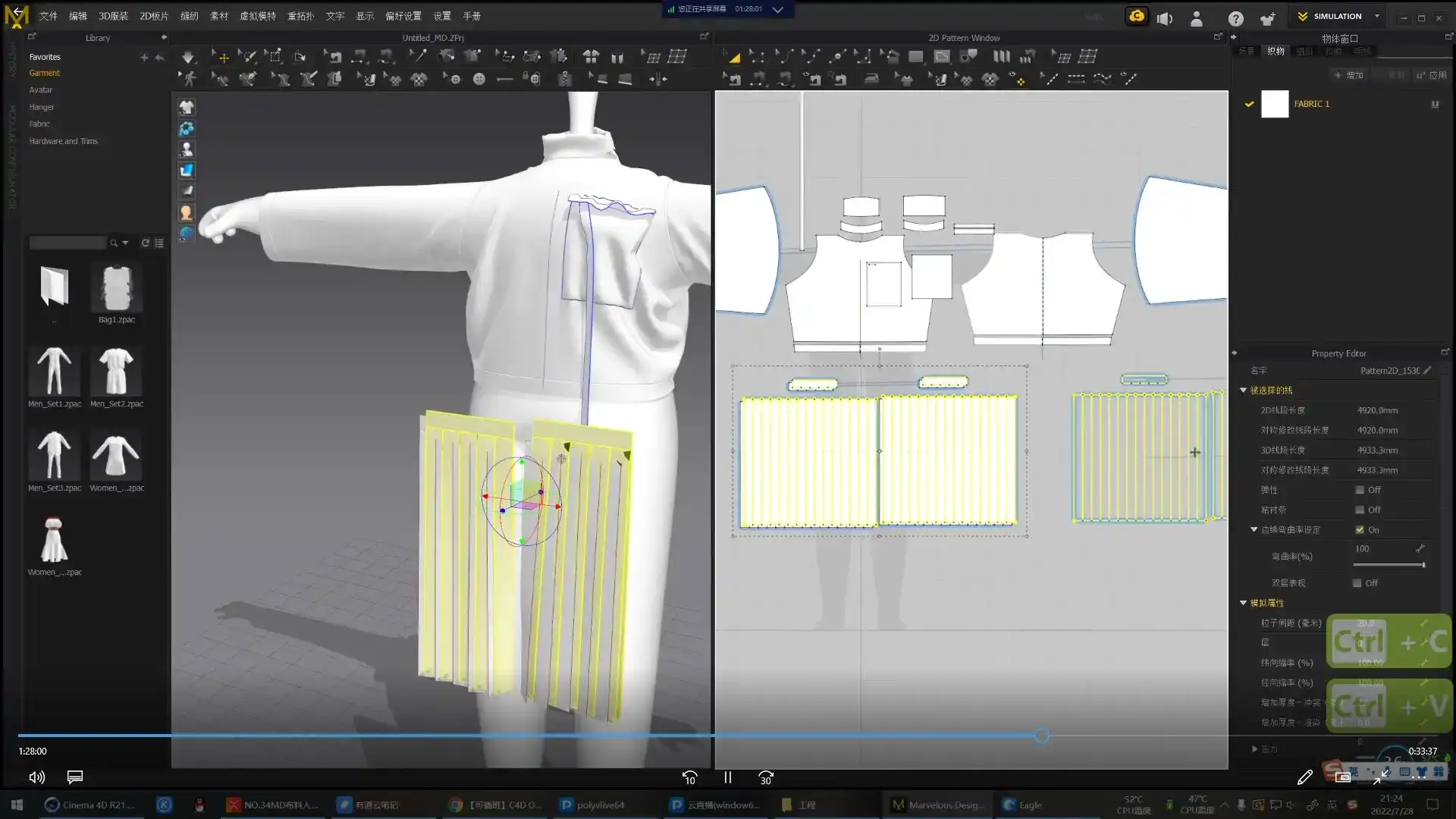The width and height of the screenshot is (1456, 819).
Task: Collapse the 被选择的线 section
Action: tap(1243, 390)
